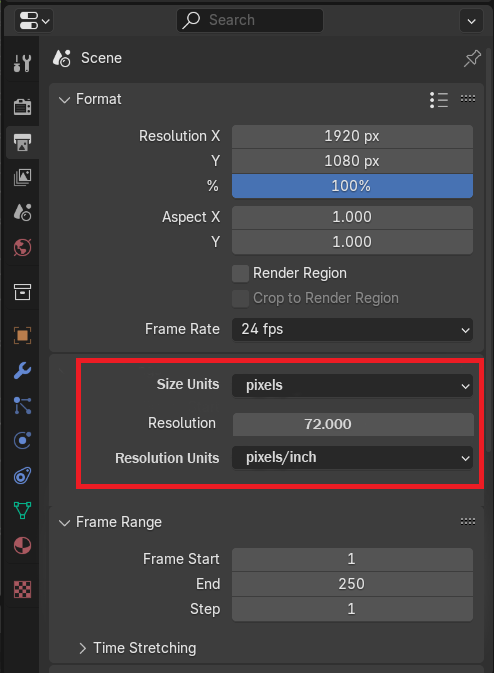Open the editor type selector menu

point(33,20)
